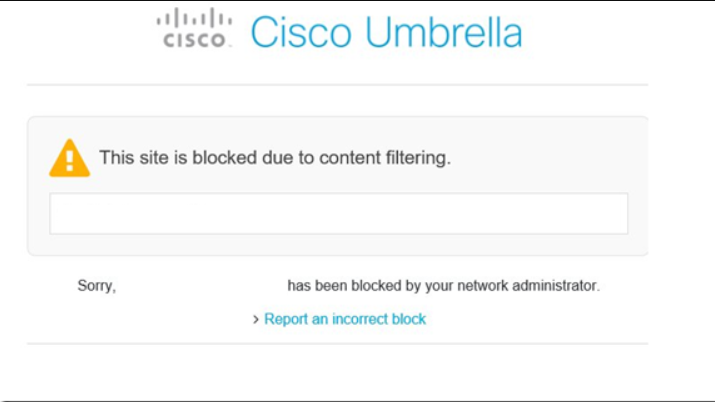Click the blank gap after "Sorry,"

(x=200, y=286)
